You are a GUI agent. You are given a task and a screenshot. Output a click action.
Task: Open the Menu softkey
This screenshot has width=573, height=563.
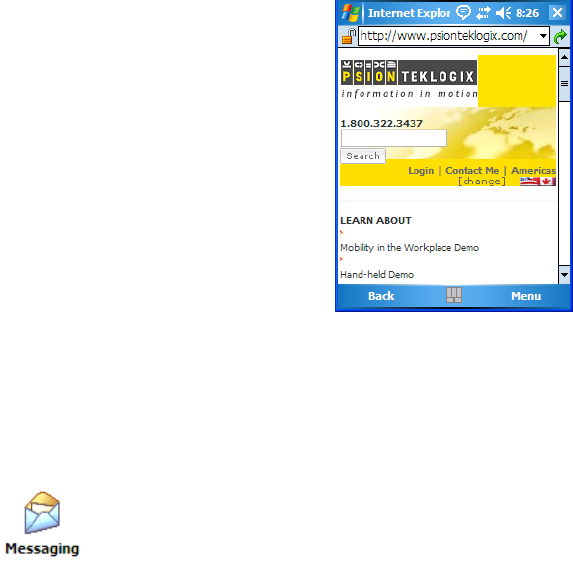(x=526, y=296)
